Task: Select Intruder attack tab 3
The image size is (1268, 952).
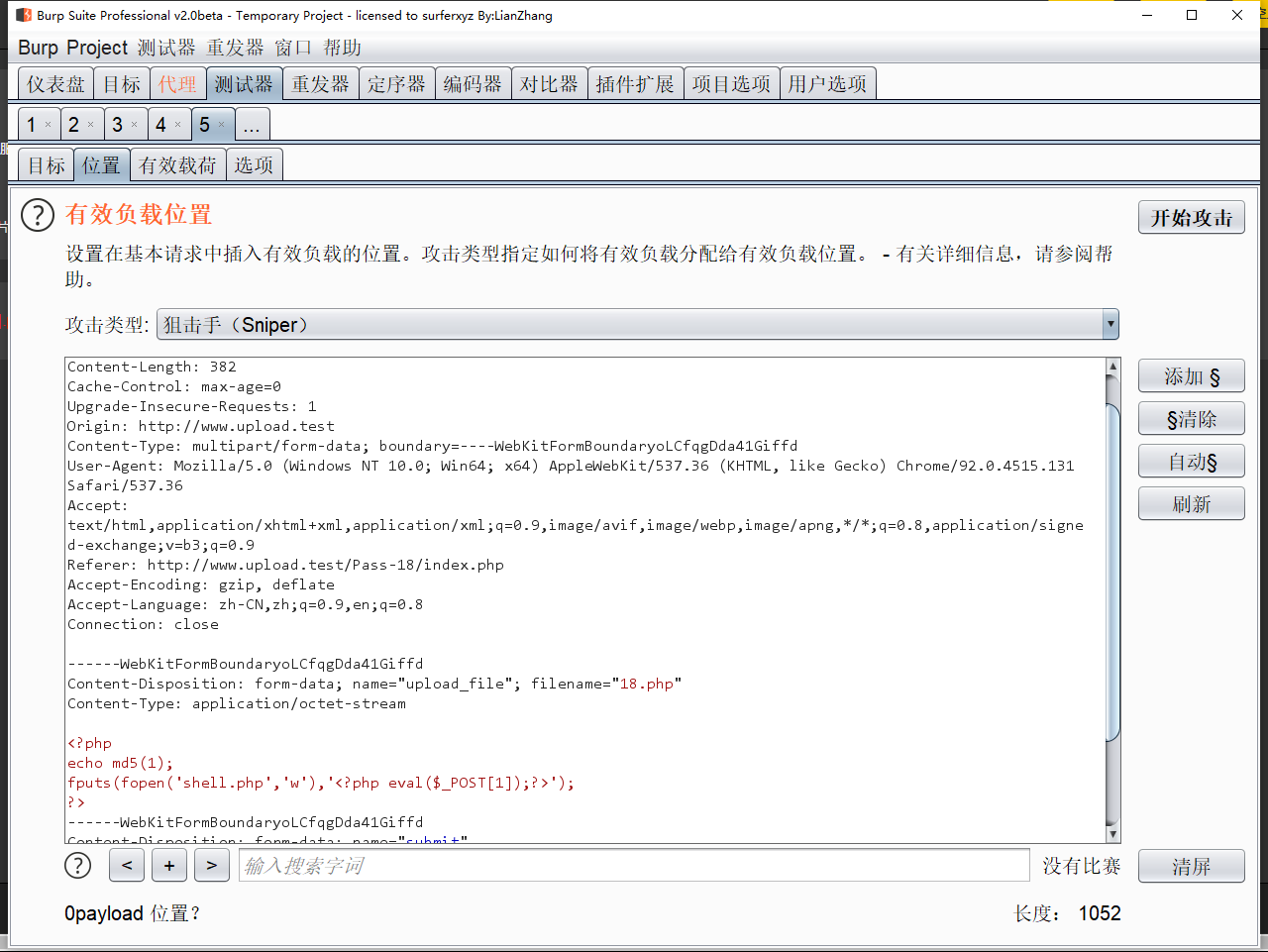Action: (x=118, y=125)
